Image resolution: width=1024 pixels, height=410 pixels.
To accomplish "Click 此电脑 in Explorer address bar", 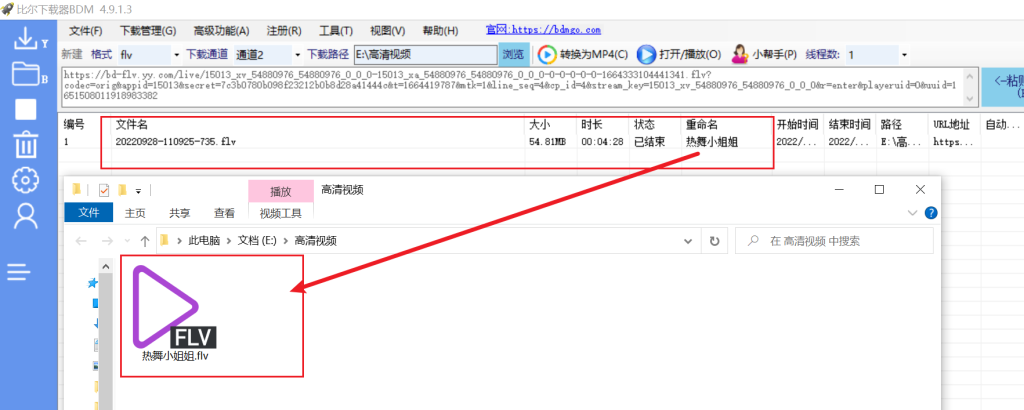I will coord(204,241).
